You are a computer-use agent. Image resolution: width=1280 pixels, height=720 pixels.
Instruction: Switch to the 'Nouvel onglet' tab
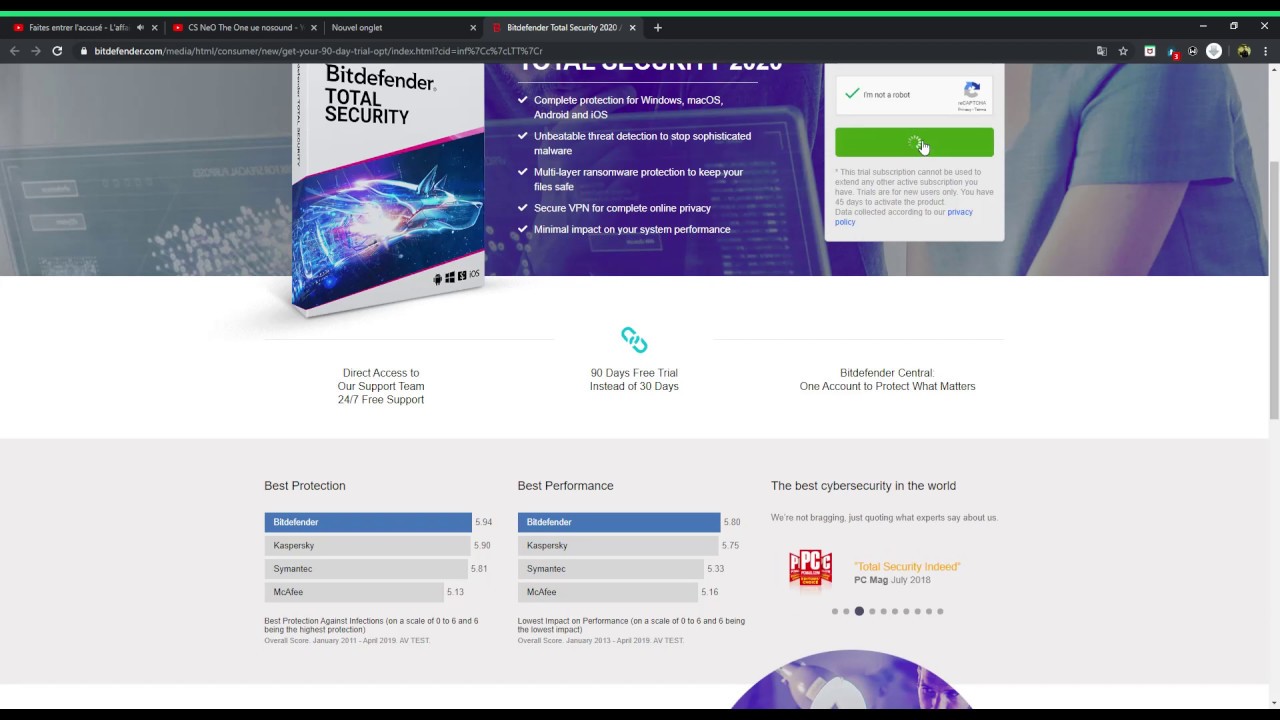tap(403, 28)
